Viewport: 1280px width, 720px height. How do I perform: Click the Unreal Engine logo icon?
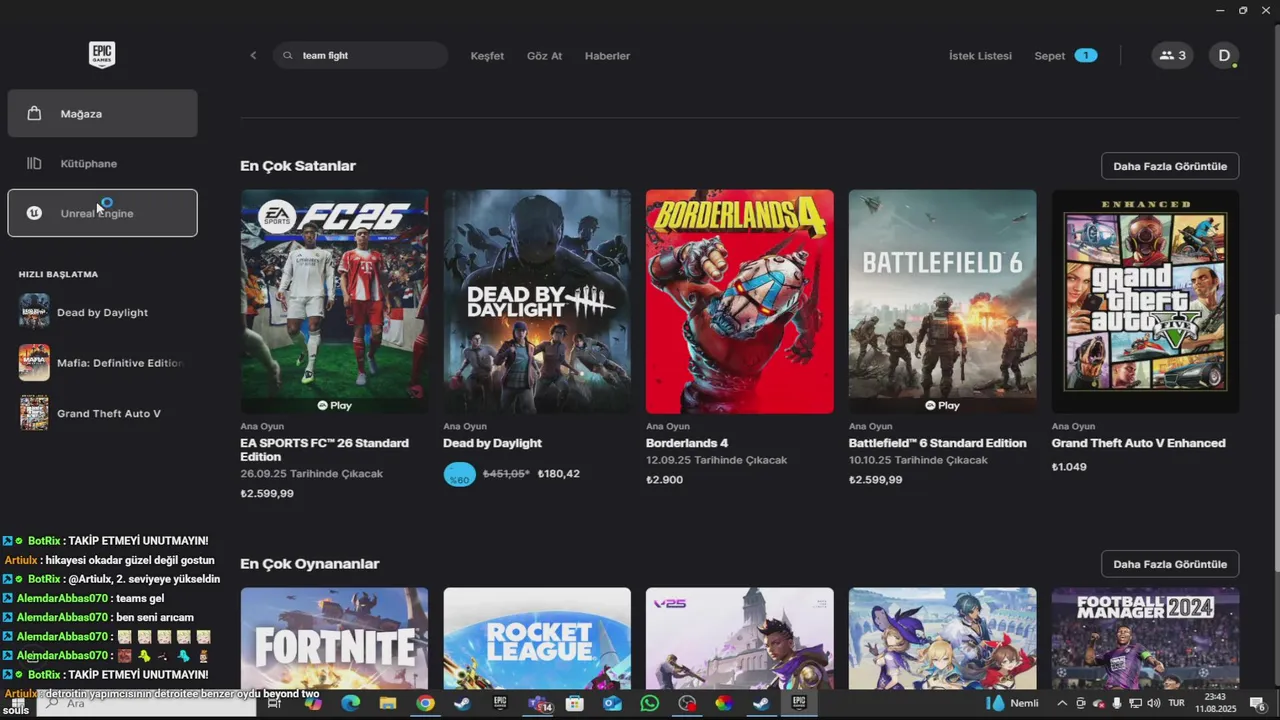(x=34, y=213)
